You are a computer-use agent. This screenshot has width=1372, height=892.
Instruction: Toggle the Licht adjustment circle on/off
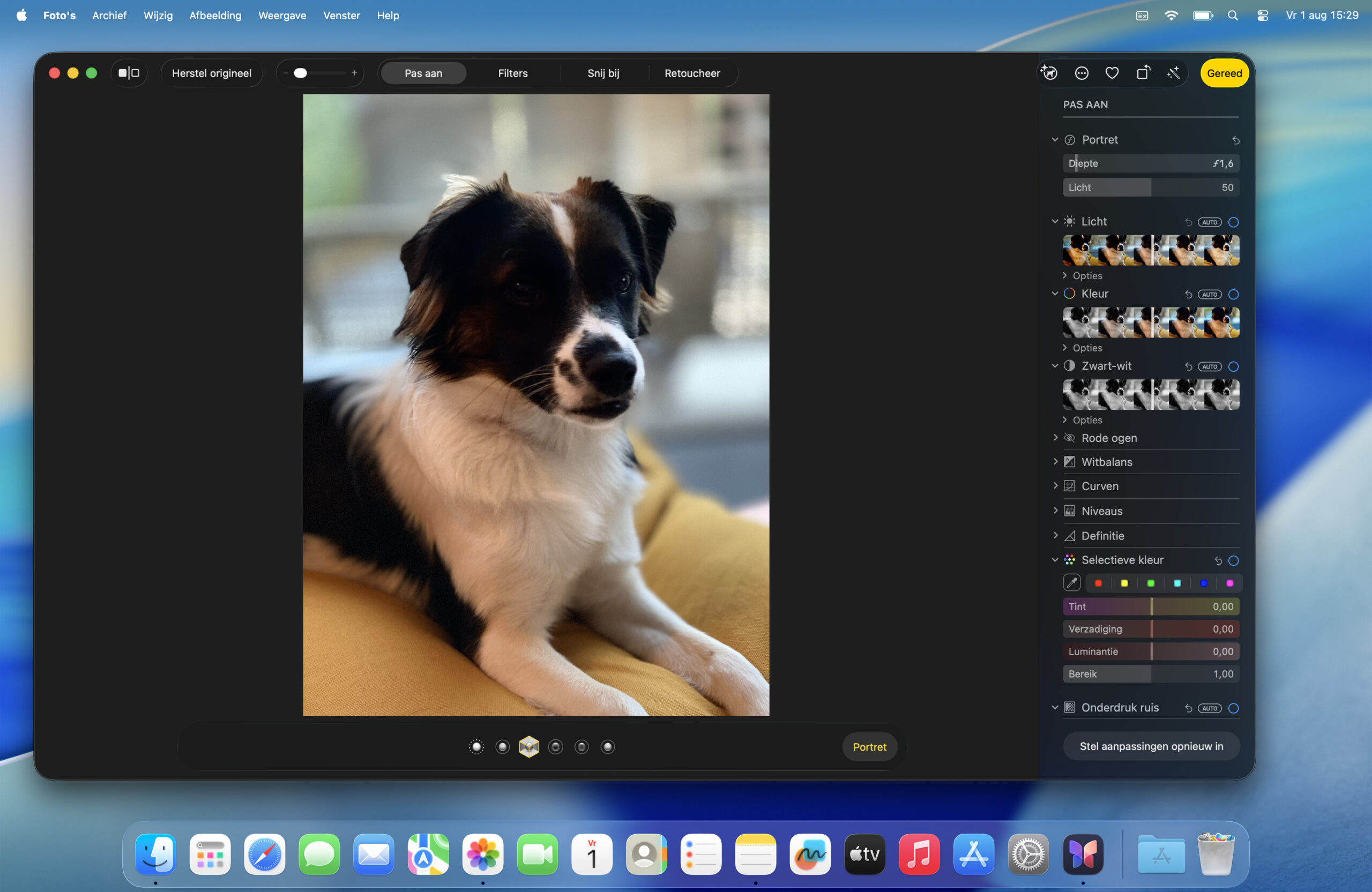[x=1233, y=222]
